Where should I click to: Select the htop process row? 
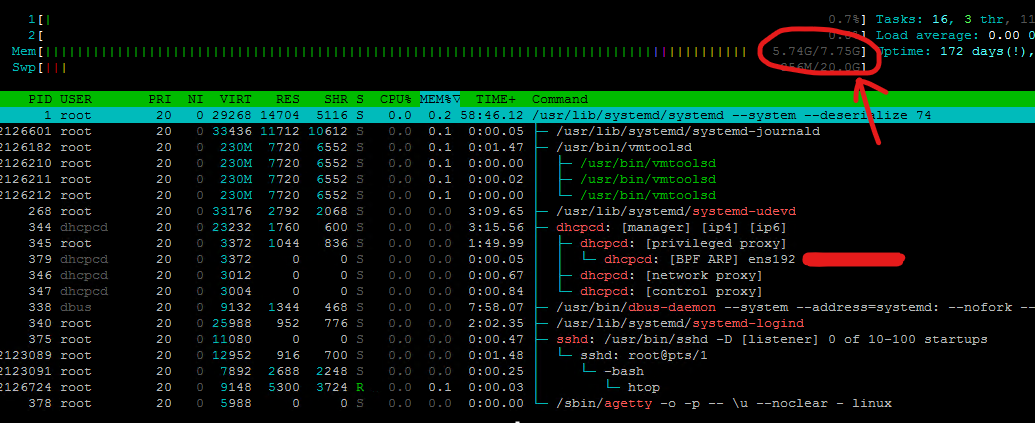pyautogui.click(x=518, y=387)
